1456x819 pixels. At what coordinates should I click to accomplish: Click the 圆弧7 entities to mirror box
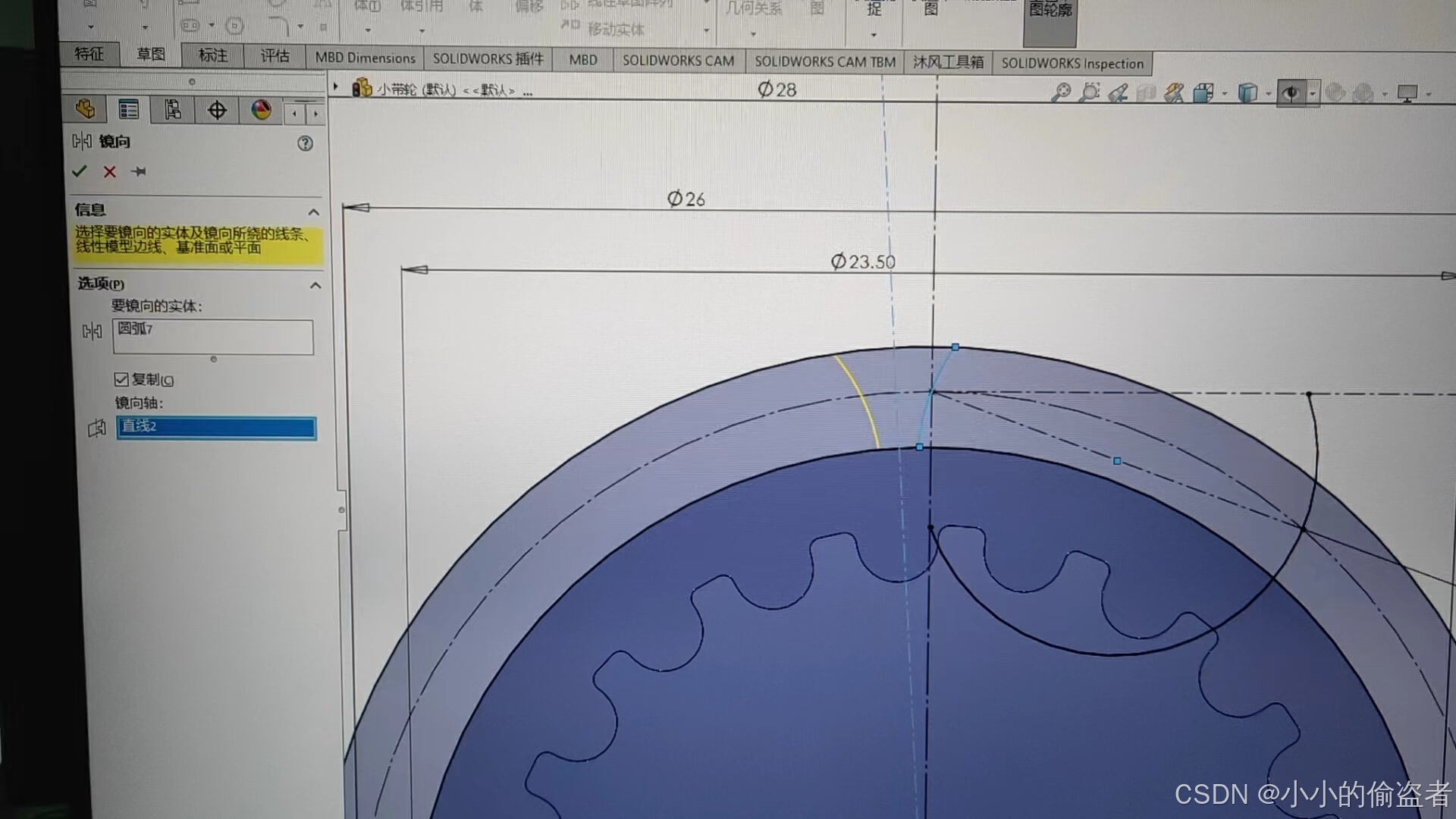pyautogui.click(x=213, y=336)
